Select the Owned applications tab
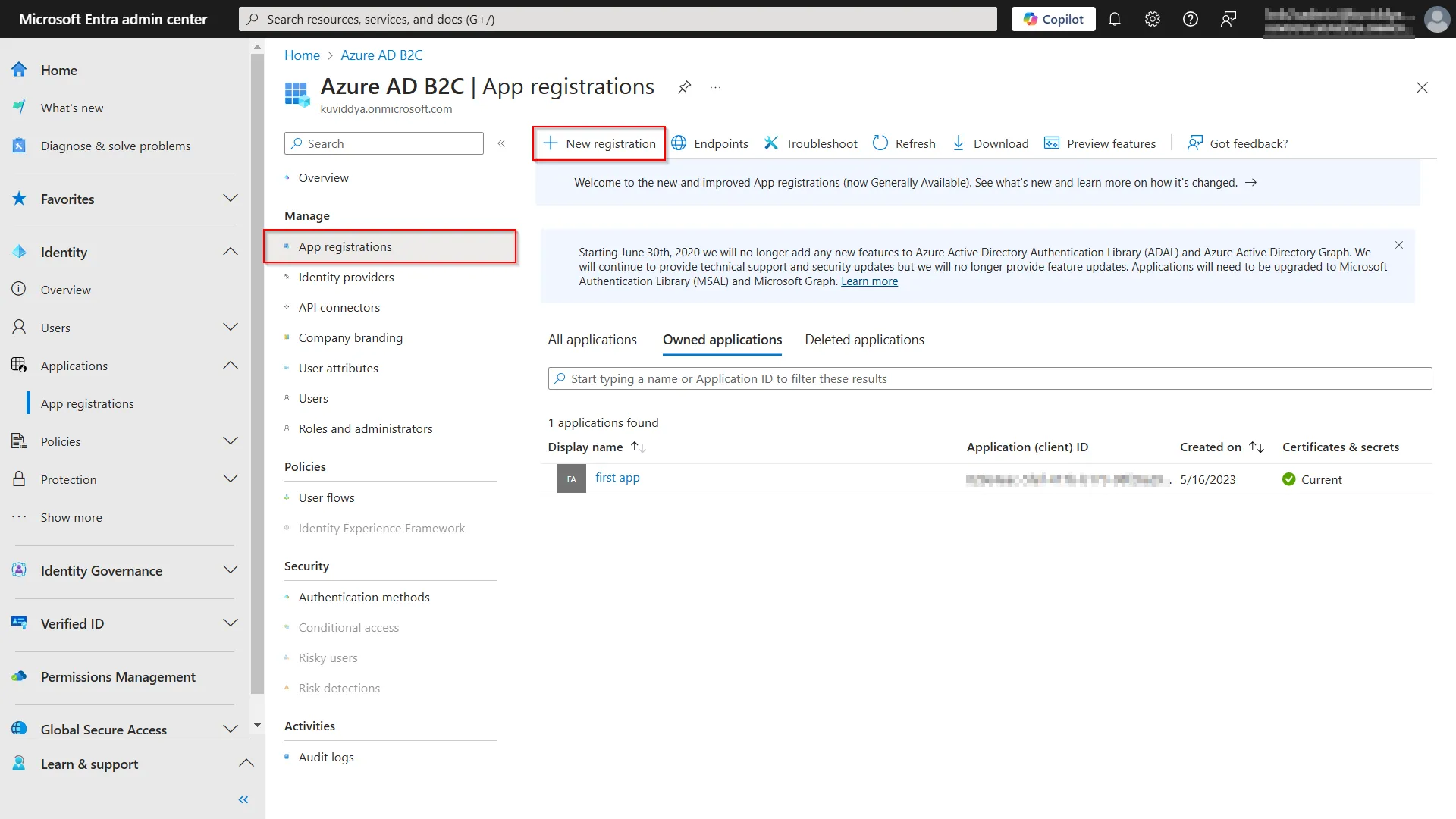The height and width of the screenshot is (819, 1456). tap(722, 340)
